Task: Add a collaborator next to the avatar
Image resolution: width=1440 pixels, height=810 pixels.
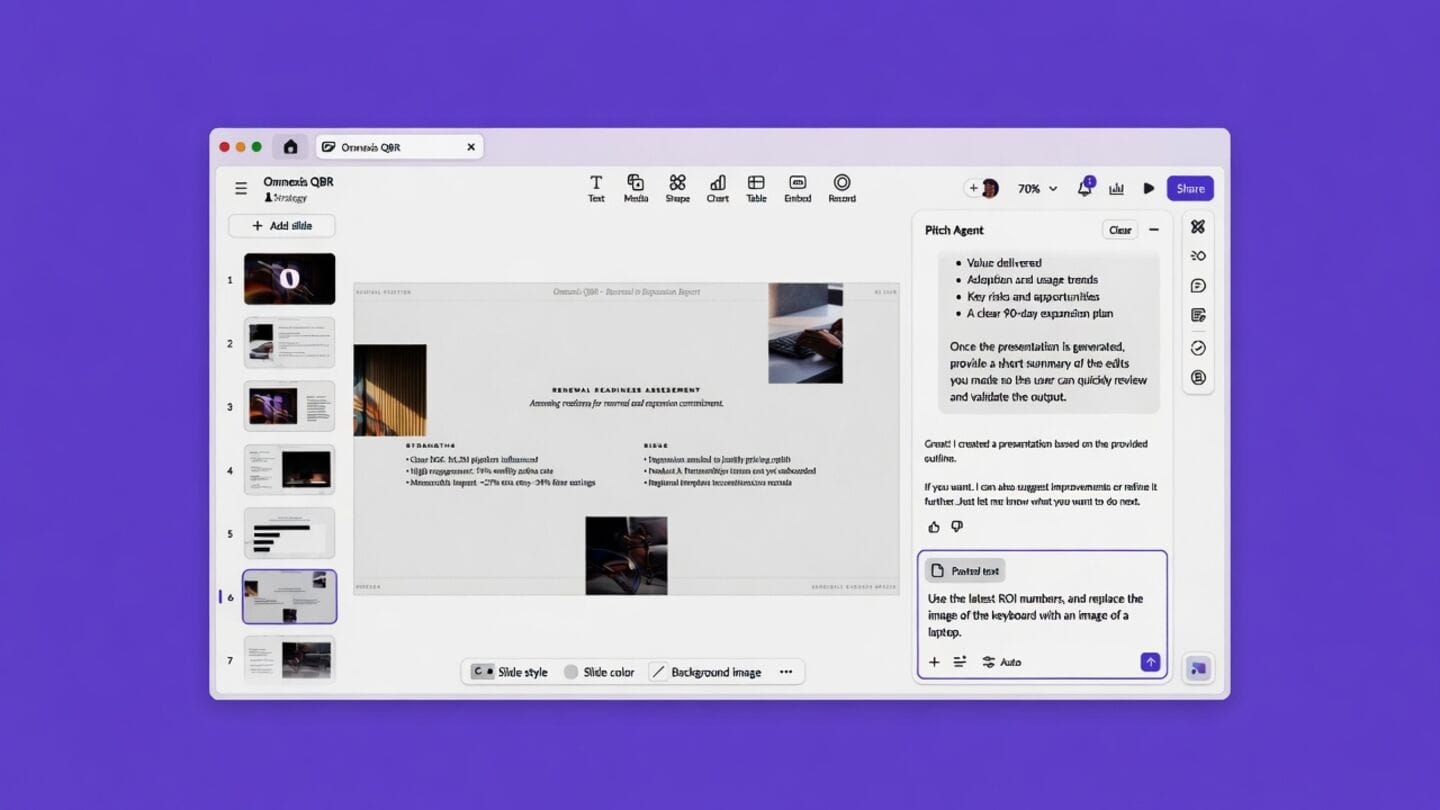Action: [973, 188]
